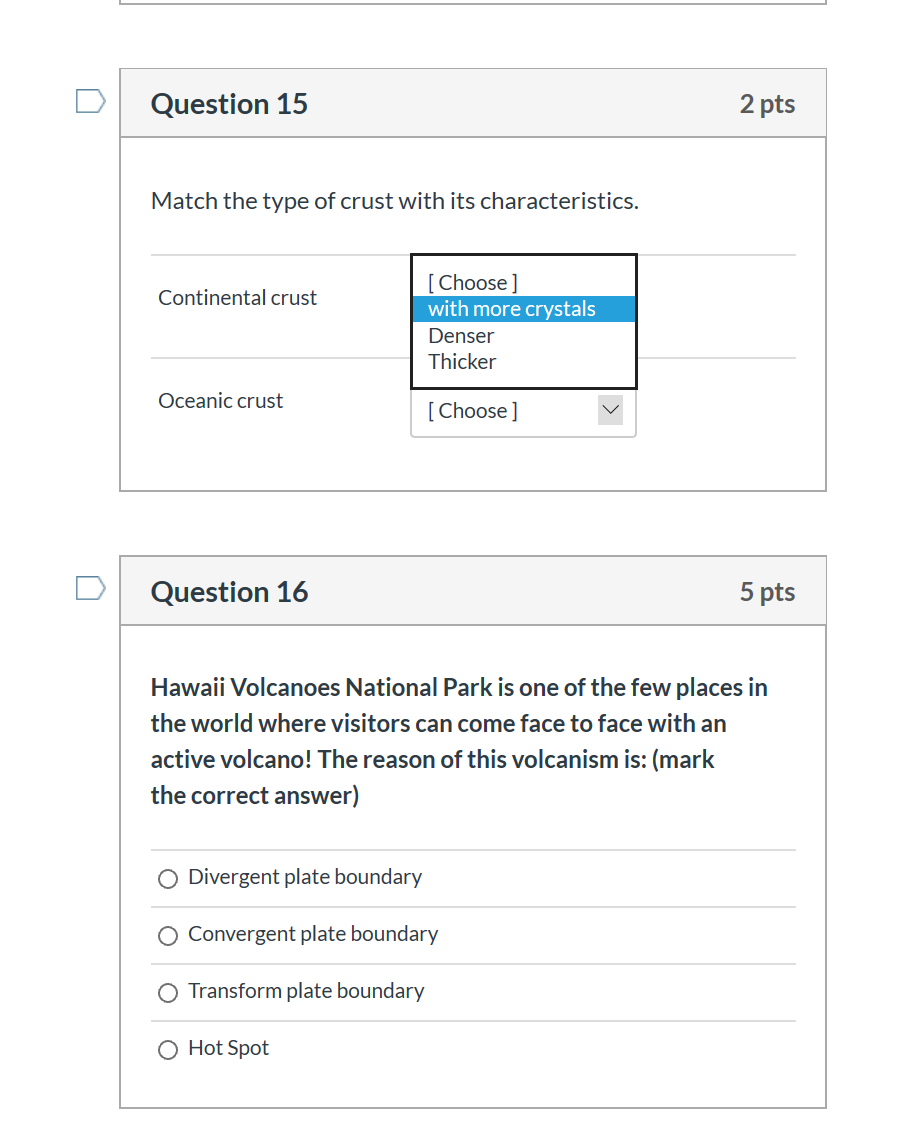Screen dimensions: 912x1137
Task: Click the 'Oceanic crust' label
Action: pyautogui.click(x=220, y=401)
